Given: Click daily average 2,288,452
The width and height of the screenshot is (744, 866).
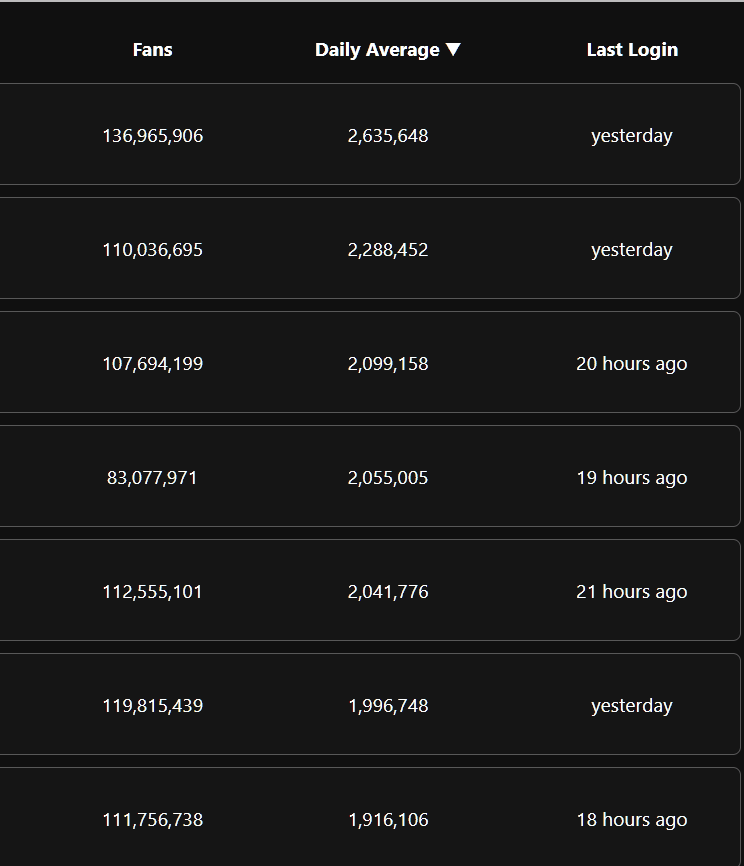Looking at the screenshot, I should 388,250.
